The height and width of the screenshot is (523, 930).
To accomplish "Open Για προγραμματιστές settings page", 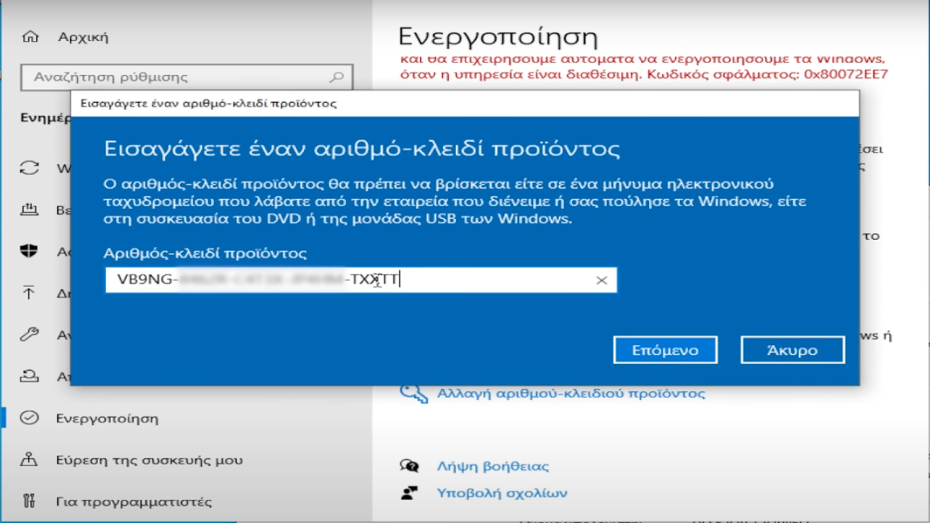I will (x=134, y=501).
